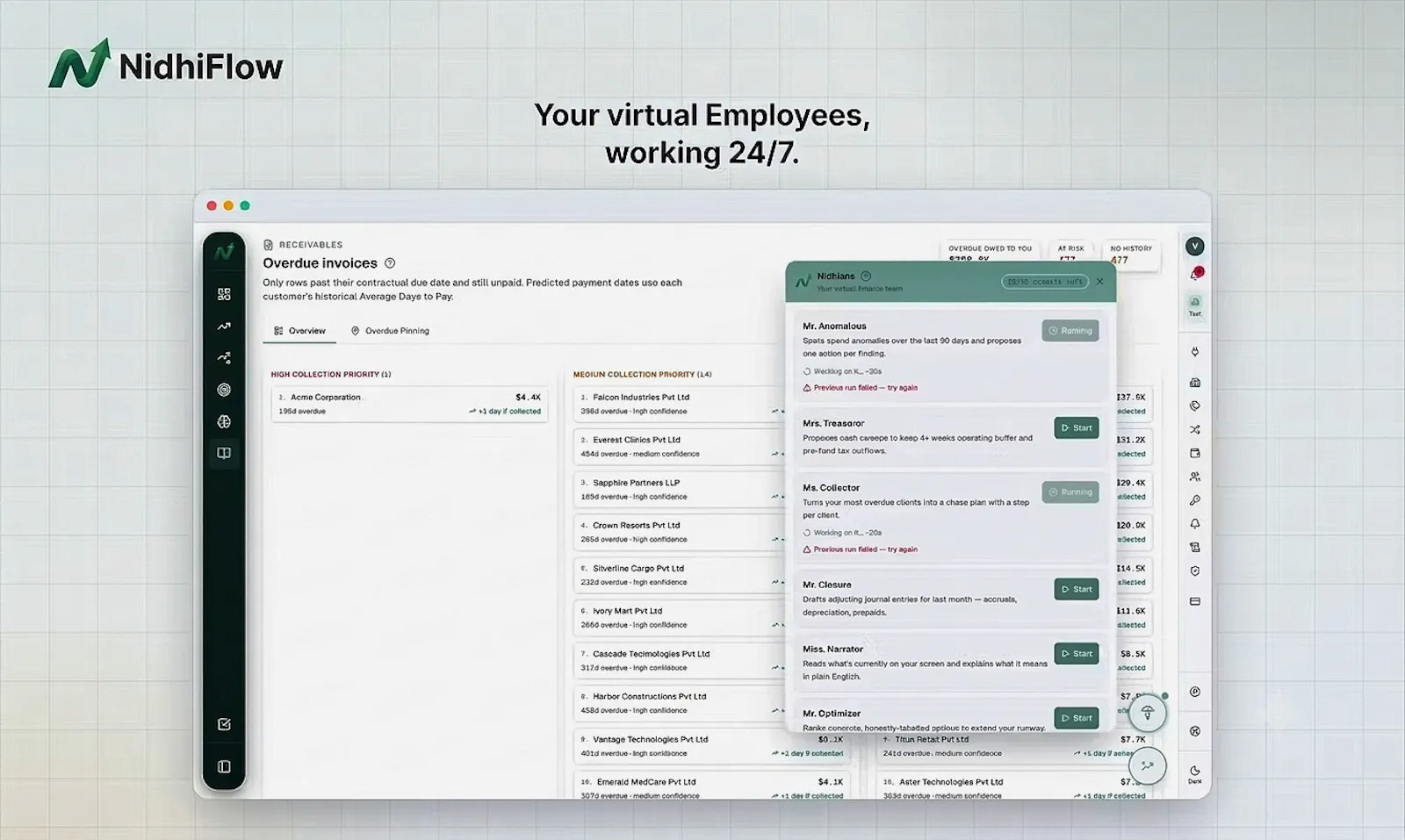The height and width of the screenshot is (840, 1405).
Task: Open the target icon in left sidebar
Action: pos(224,390)
